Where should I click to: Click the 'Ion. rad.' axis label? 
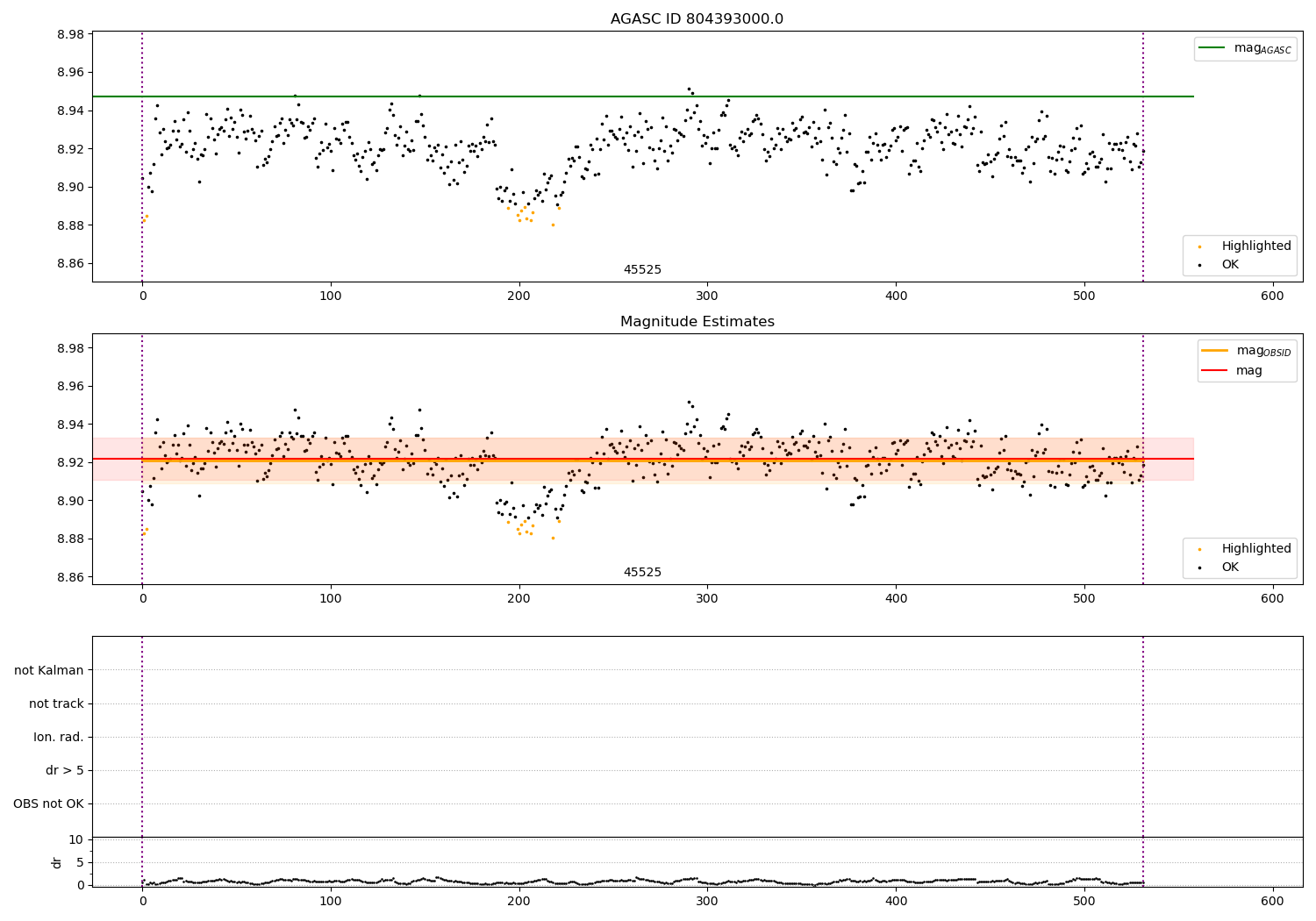coord(59,737)
